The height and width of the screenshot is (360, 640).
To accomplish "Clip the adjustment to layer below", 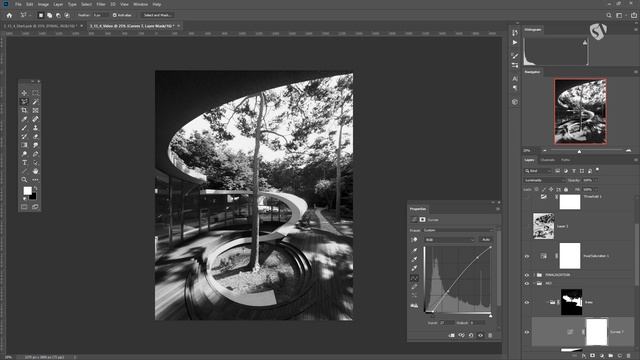I will tap(451, 335).
